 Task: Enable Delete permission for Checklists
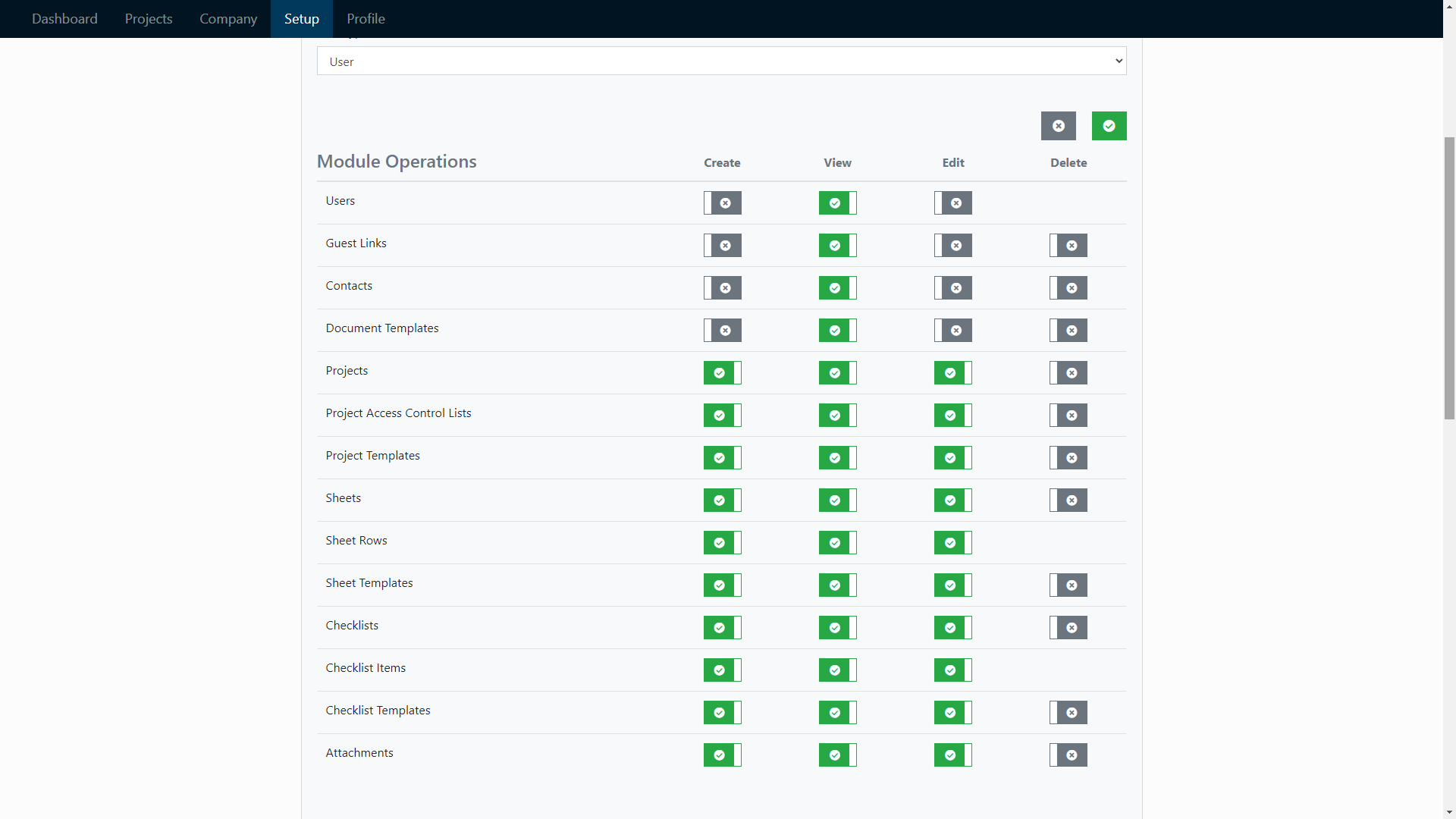pyautogui.click(x=1068, y=627)
